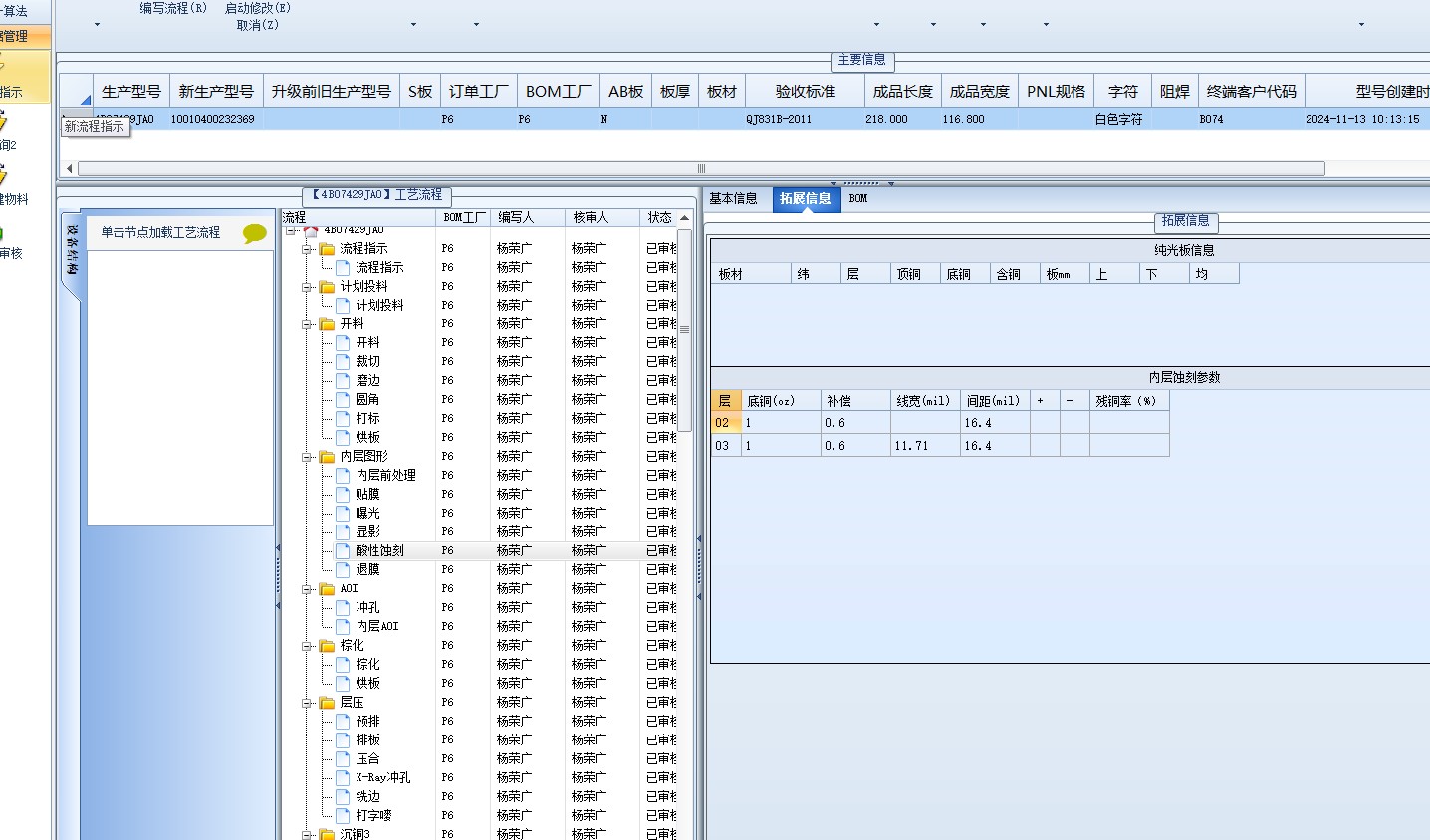Click the document icon beside 预排

343,722
